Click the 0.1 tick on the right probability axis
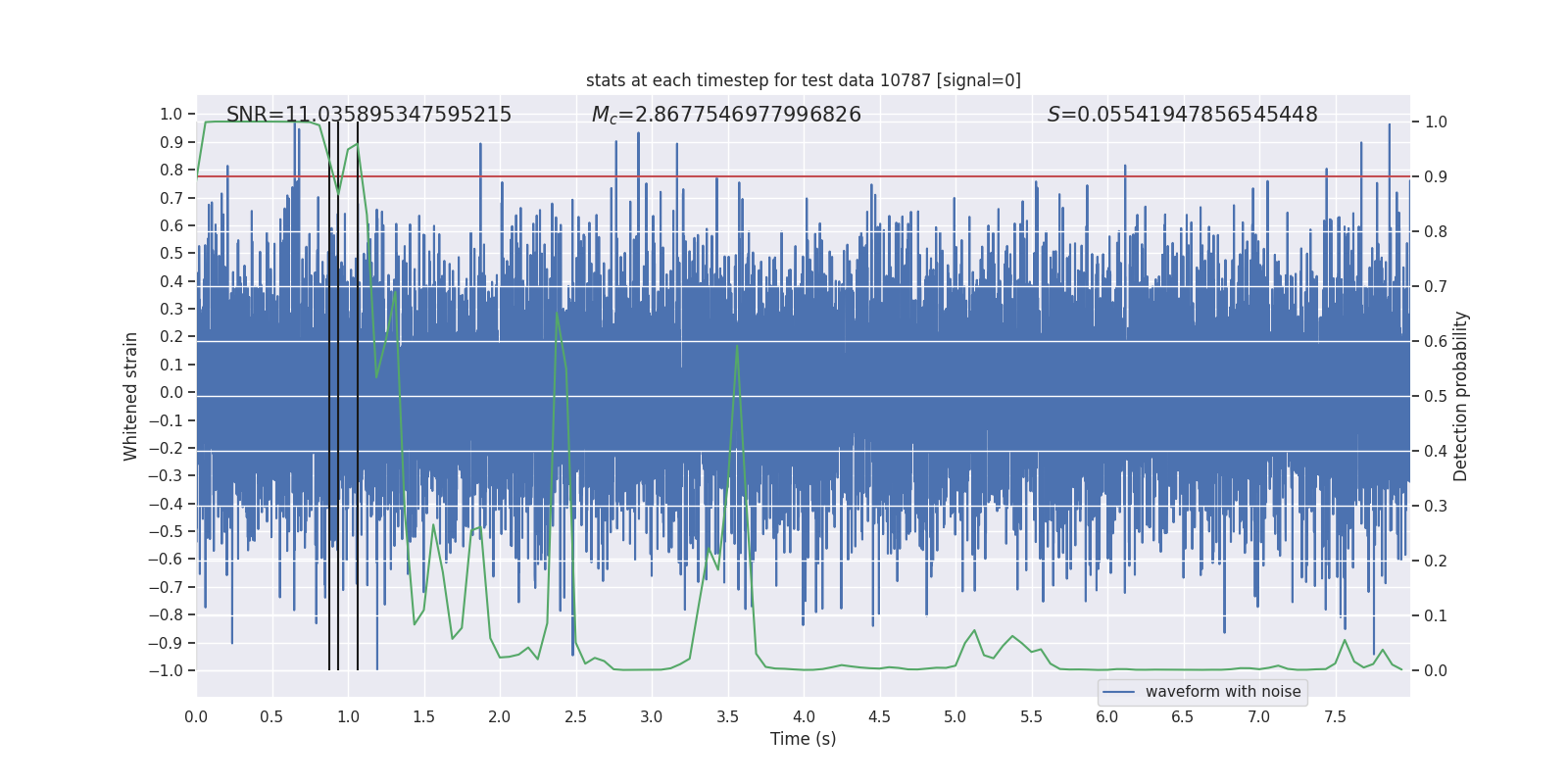1568x784 pixels. coord(1436,616)
